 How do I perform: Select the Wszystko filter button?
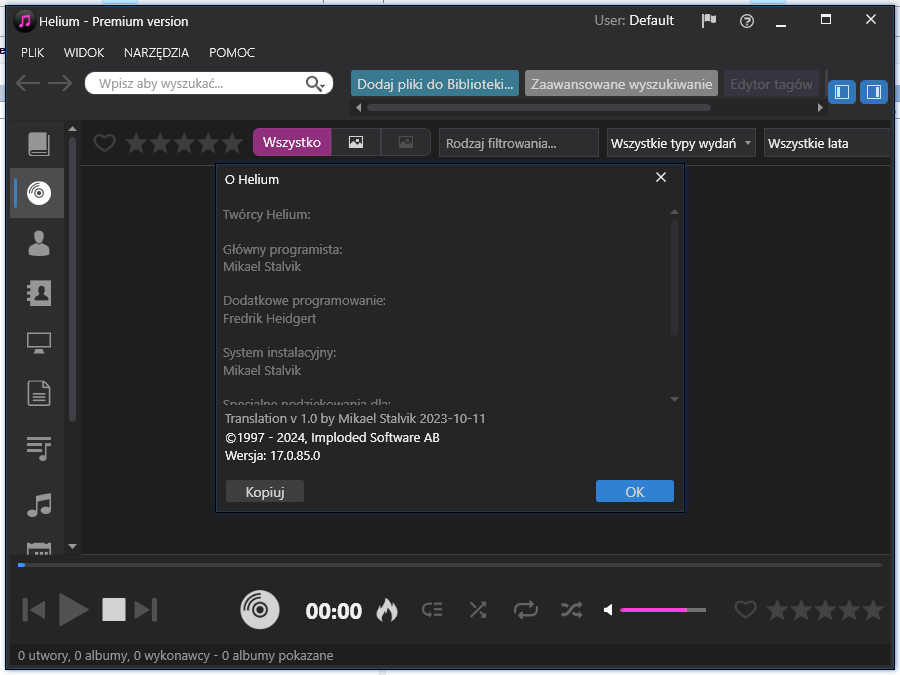pos(292,142)
